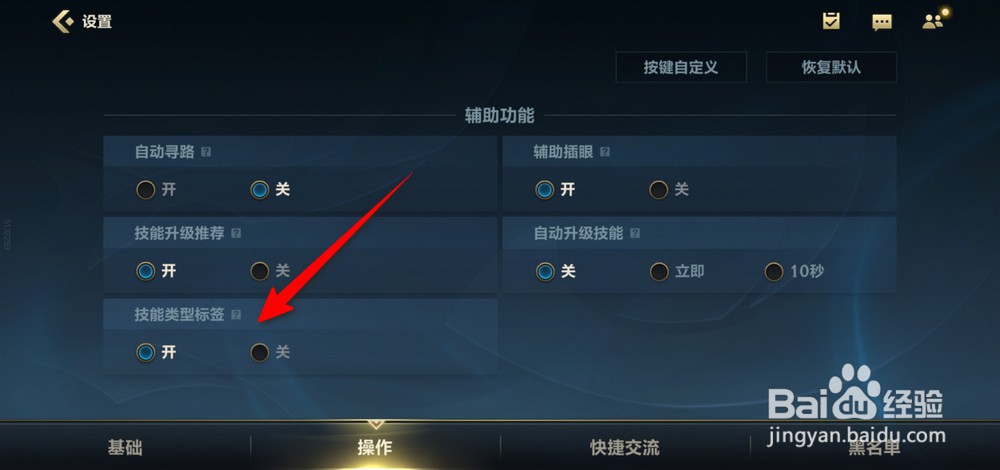The height and width of the screenshot is (470, 1000).
Task: Show help for 自动寻路 question mark
Action: click(205, 152)
